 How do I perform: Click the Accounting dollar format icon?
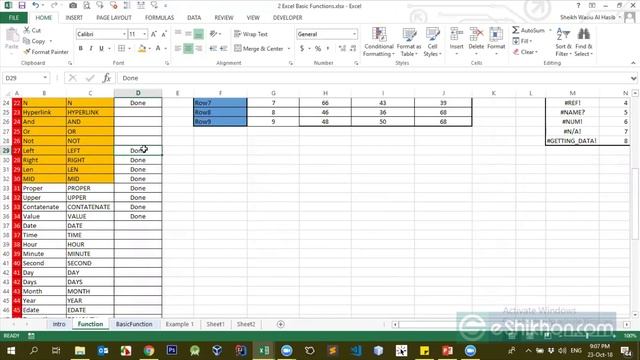tap(302, 49)
